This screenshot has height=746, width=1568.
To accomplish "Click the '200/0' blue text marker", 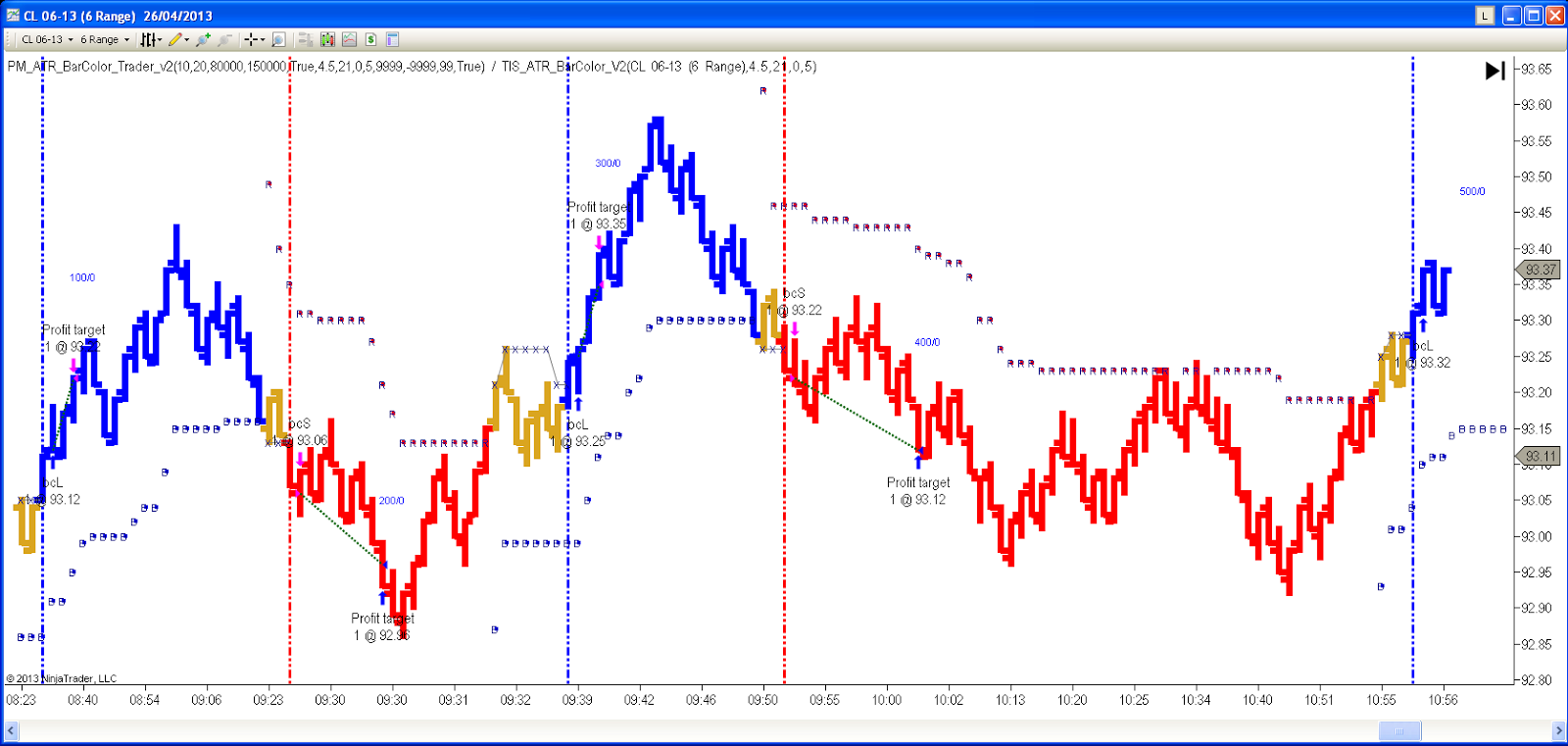I will point(391,500).
